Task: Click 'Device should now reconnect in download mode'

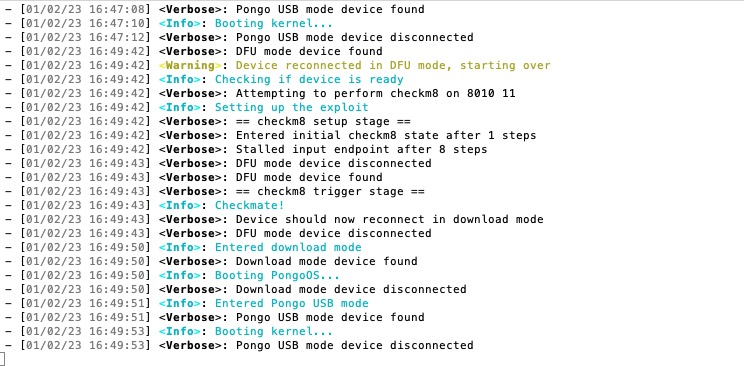Action: click(x=389, y=219)
